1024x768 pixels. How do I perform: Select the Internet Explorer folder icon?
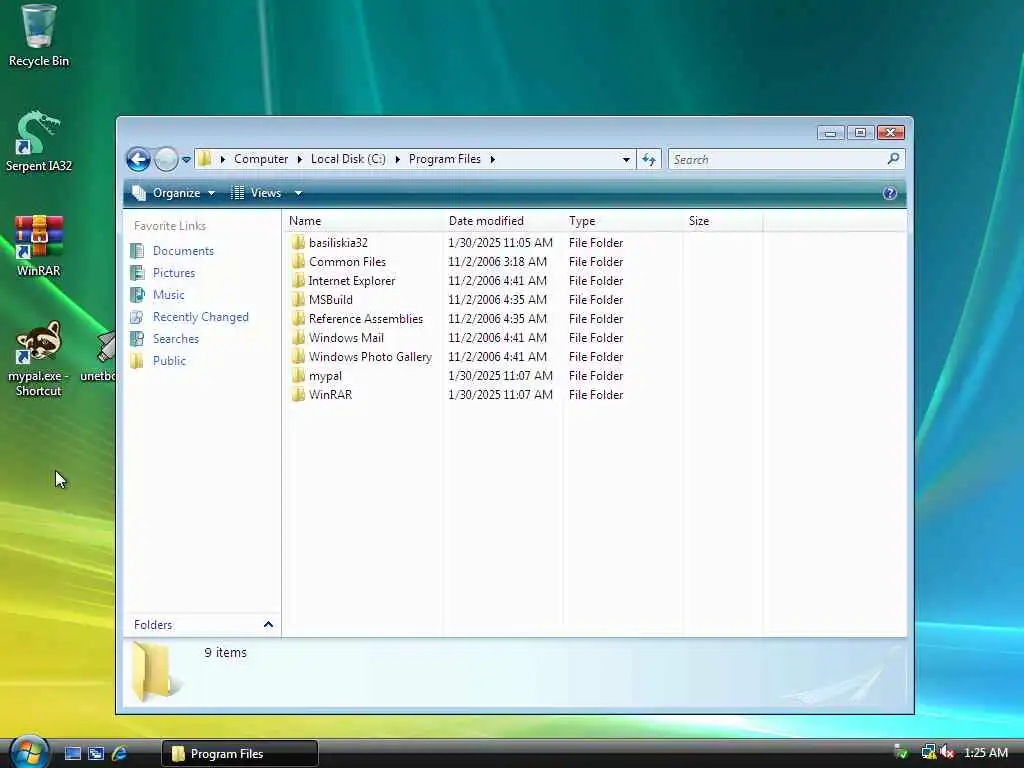[298, 281]
